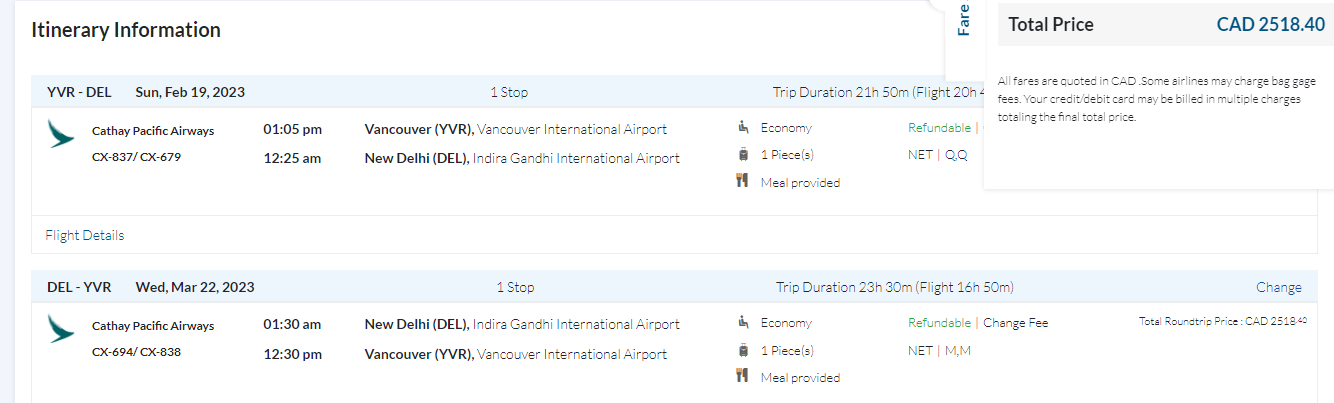
Task: Click the Itinerary Information heading
Action: (x=126, y=30)
